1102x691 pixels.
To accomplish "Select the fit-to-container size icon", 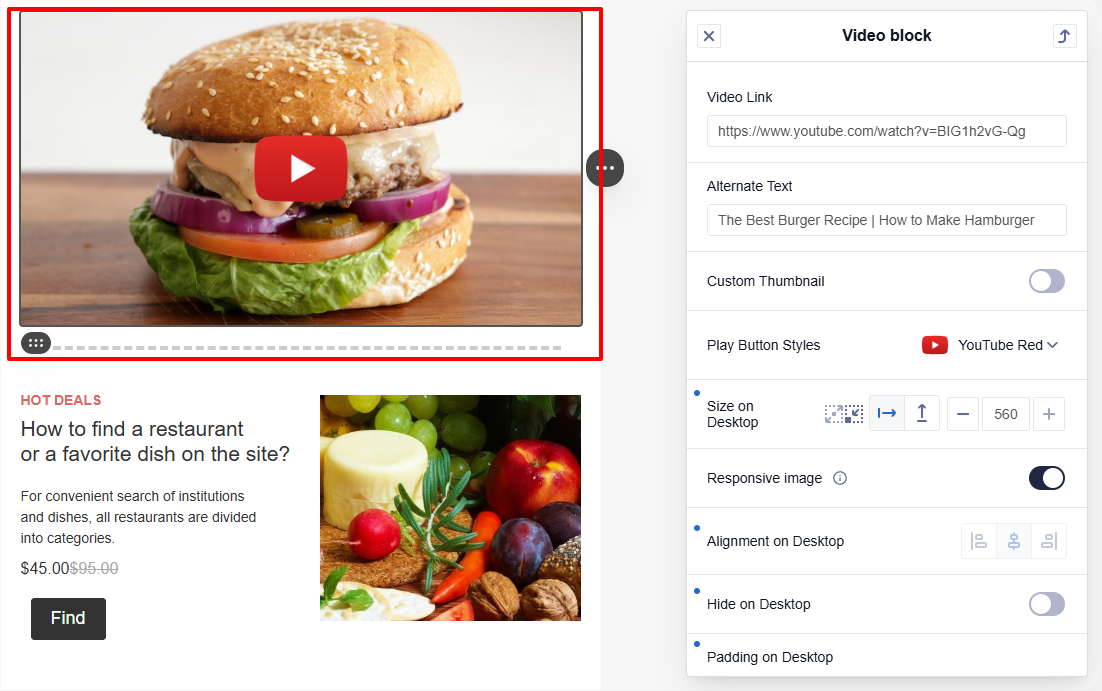I will coord(843,414).
